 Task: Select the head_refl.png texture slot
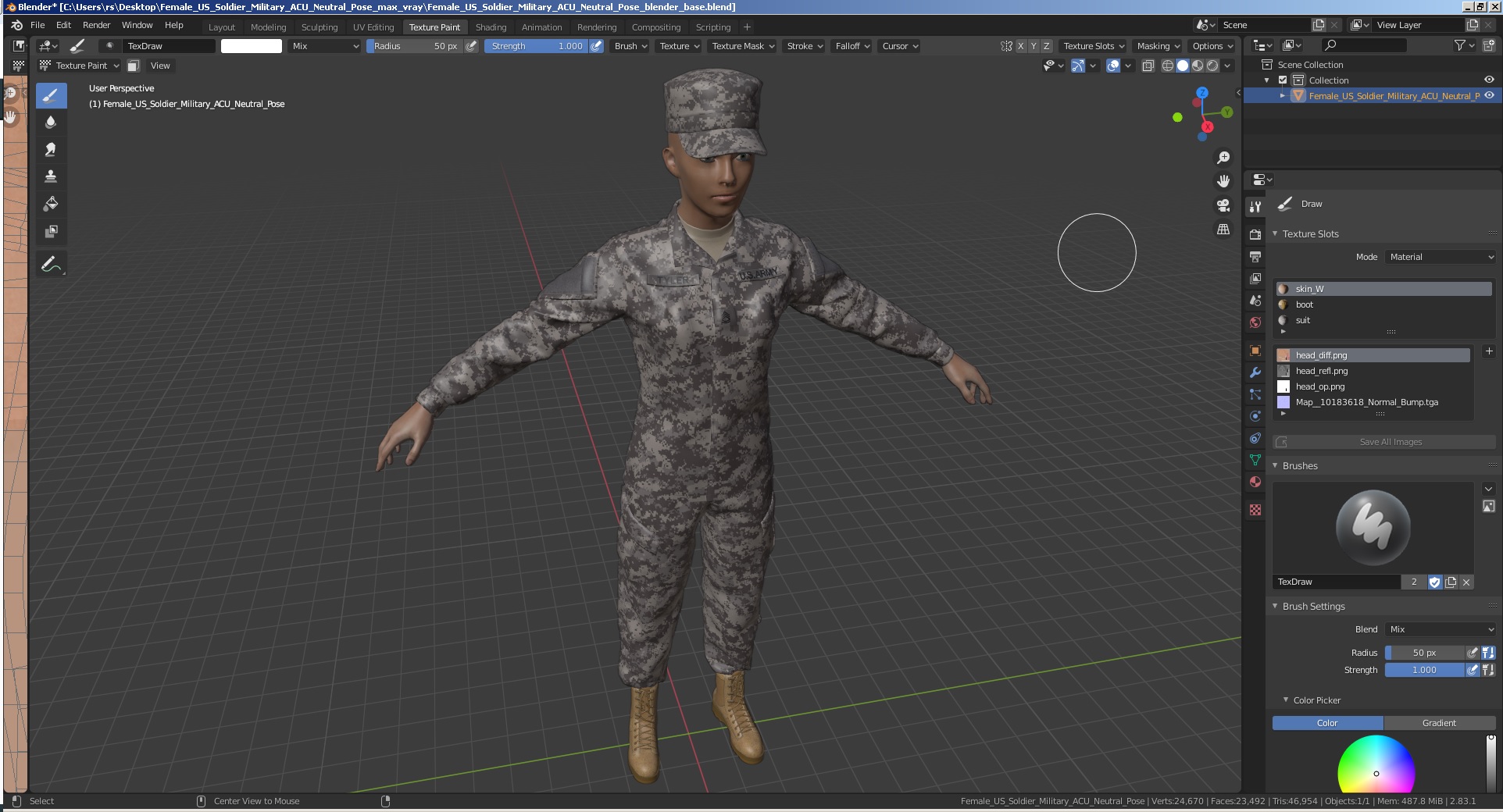pyautogui.click(x=1373, y=371)
